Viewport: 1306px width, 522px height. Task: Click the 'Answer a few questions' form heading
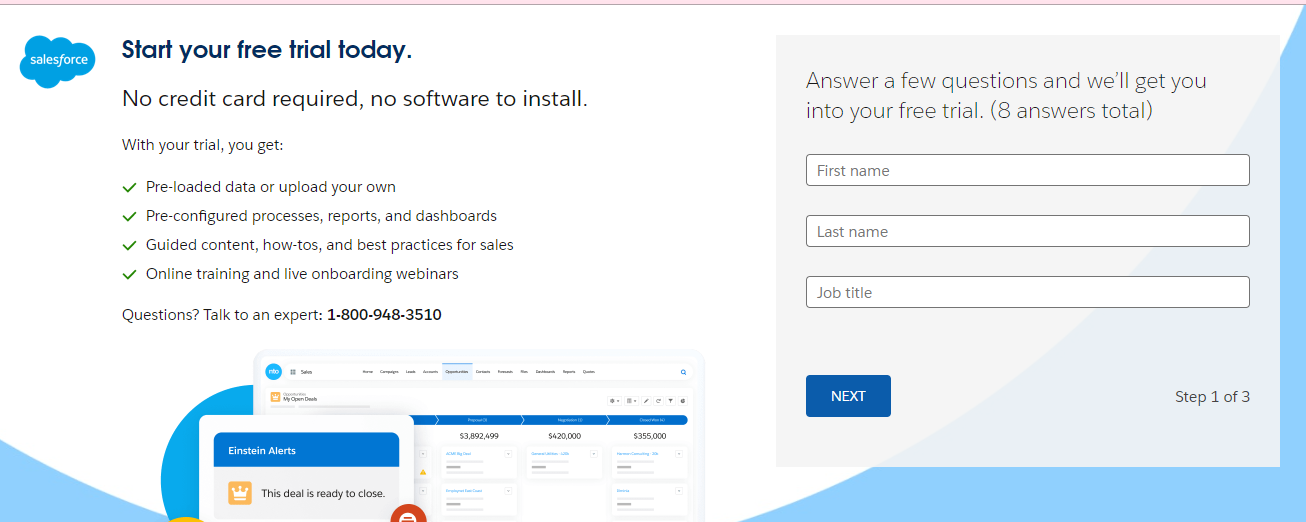coord(1006,95)
